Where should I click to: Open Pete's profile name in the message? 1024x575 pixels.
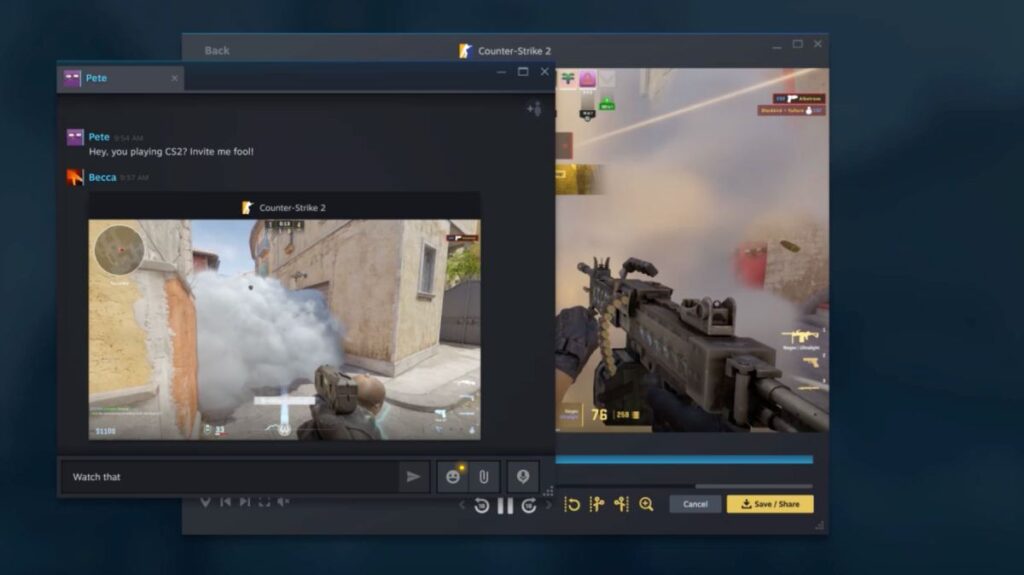tap(99, 137)
